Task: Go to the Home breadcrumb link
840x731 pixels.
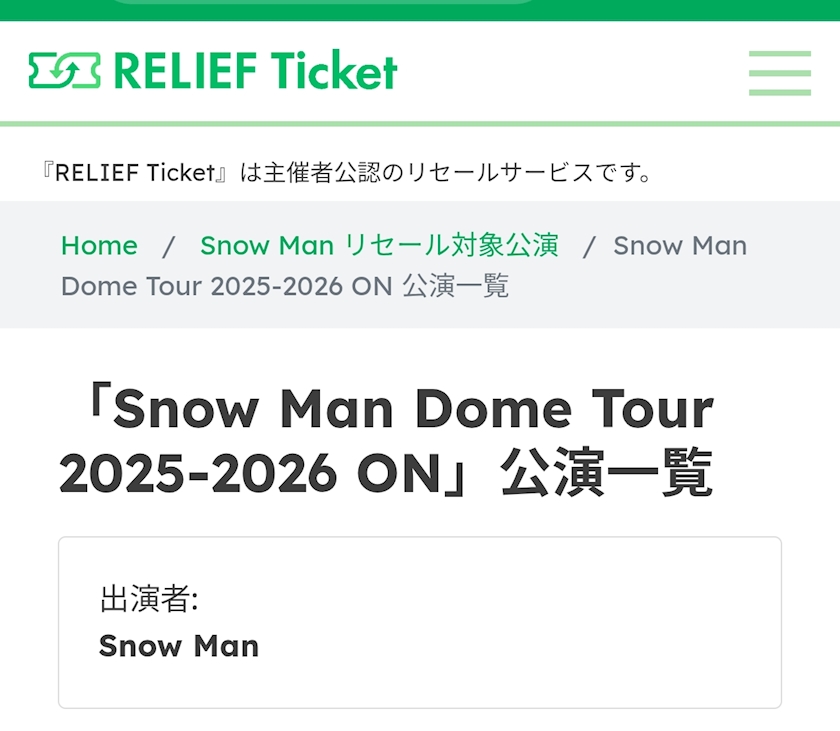Action: (x=99, y=245)
